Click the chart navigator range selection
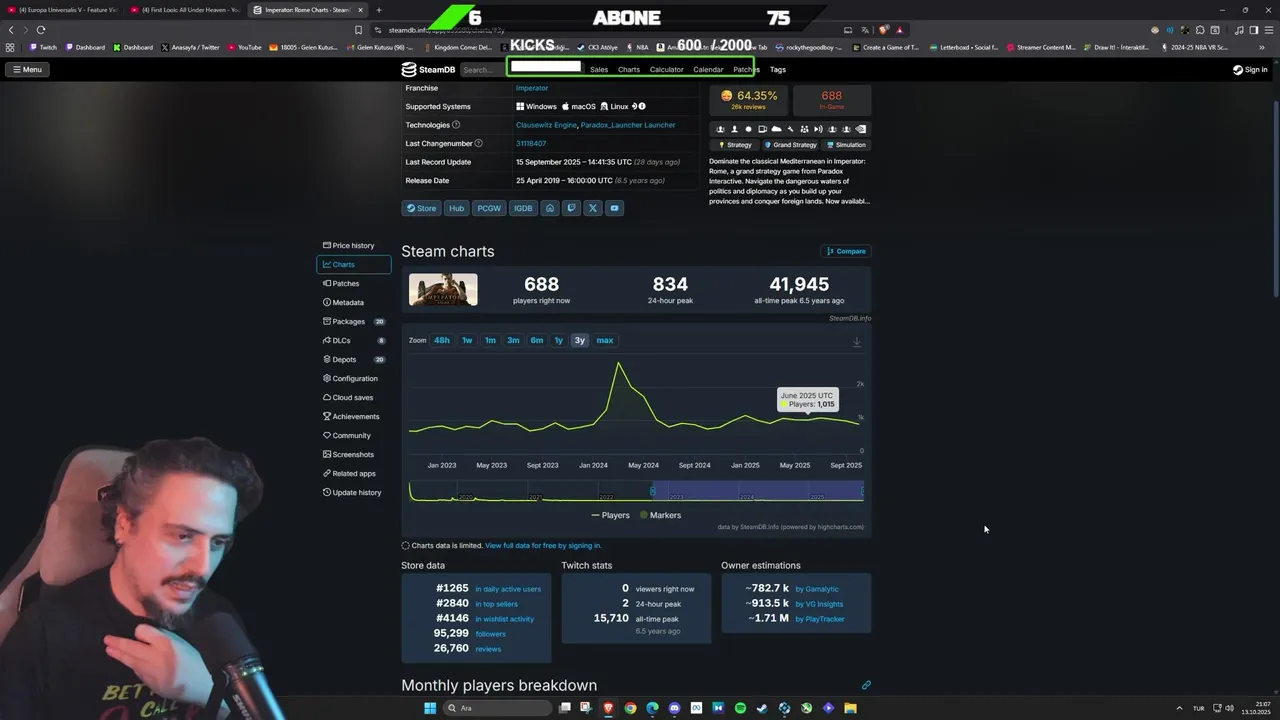 (x=757, y=491)
